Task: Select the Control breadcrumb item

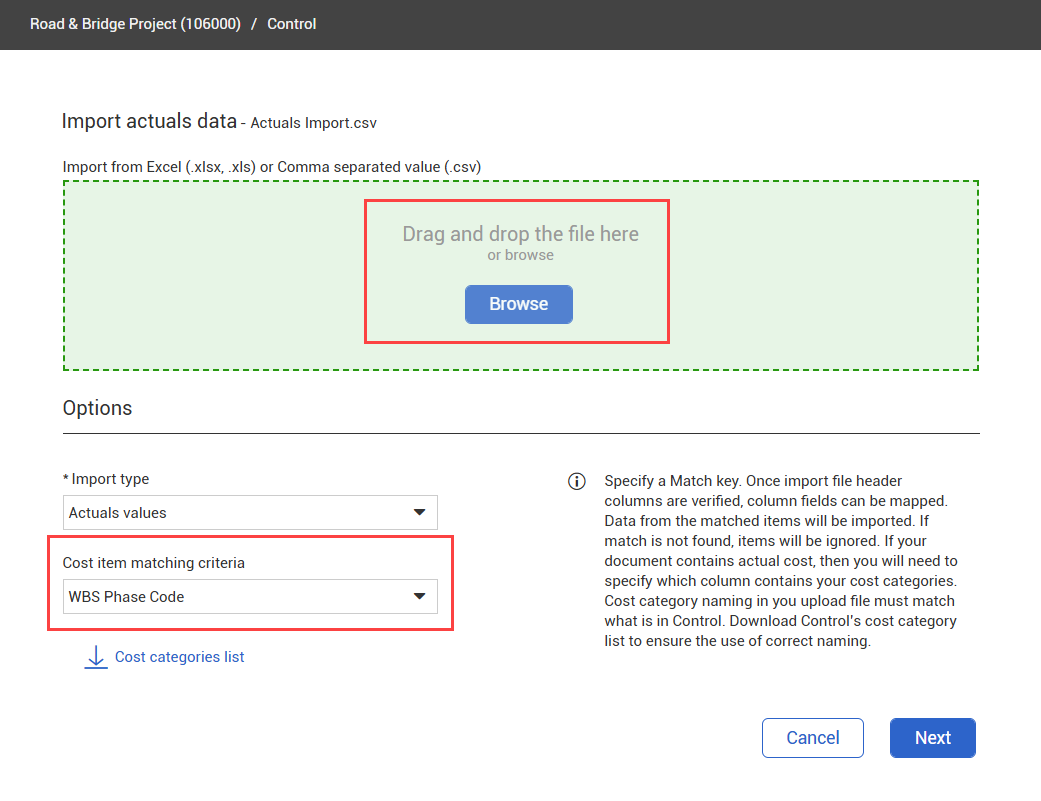Action: 292,24
